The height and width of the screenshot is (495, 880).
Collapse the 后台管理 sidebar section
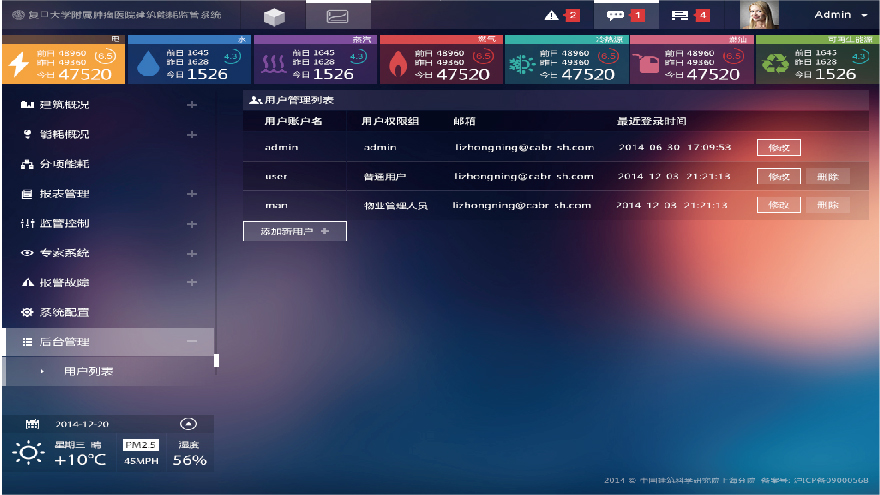[x=192, y=342]
